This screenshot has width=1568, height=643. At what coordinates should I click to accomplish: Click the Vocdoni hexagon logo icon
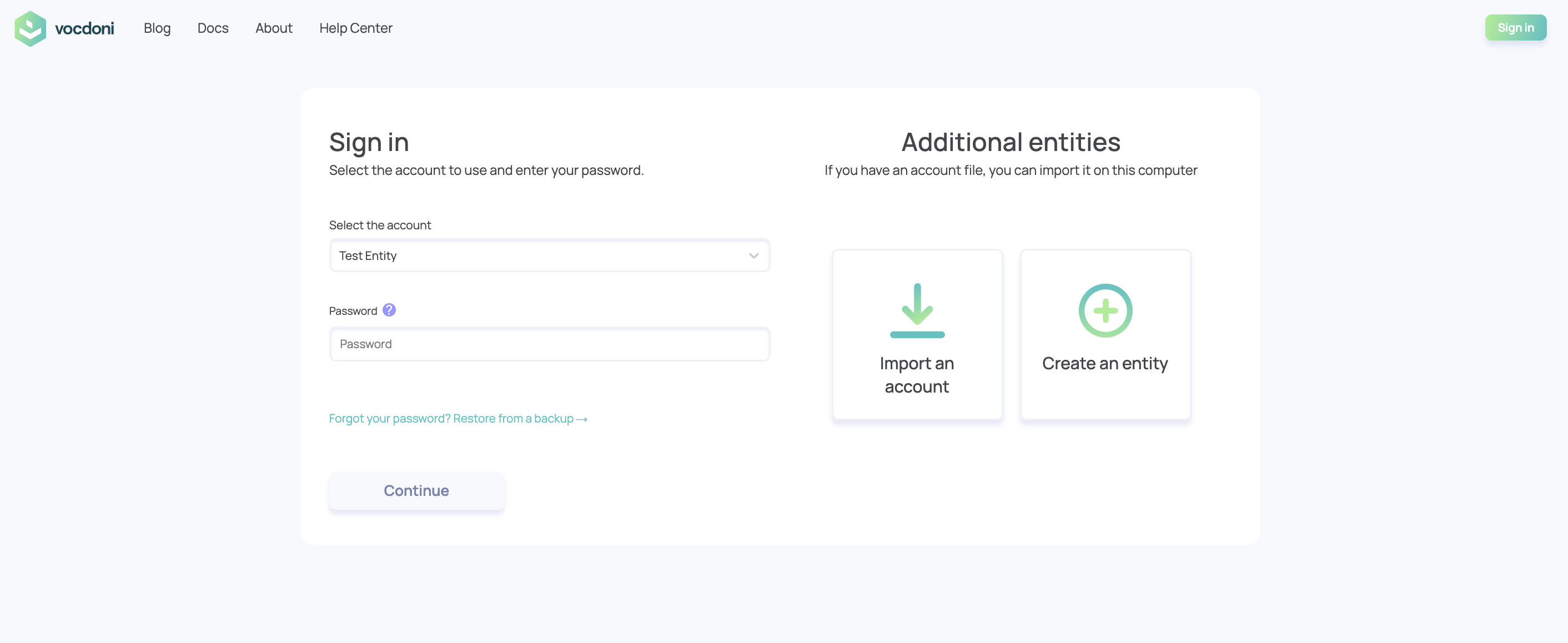(30, 28)
